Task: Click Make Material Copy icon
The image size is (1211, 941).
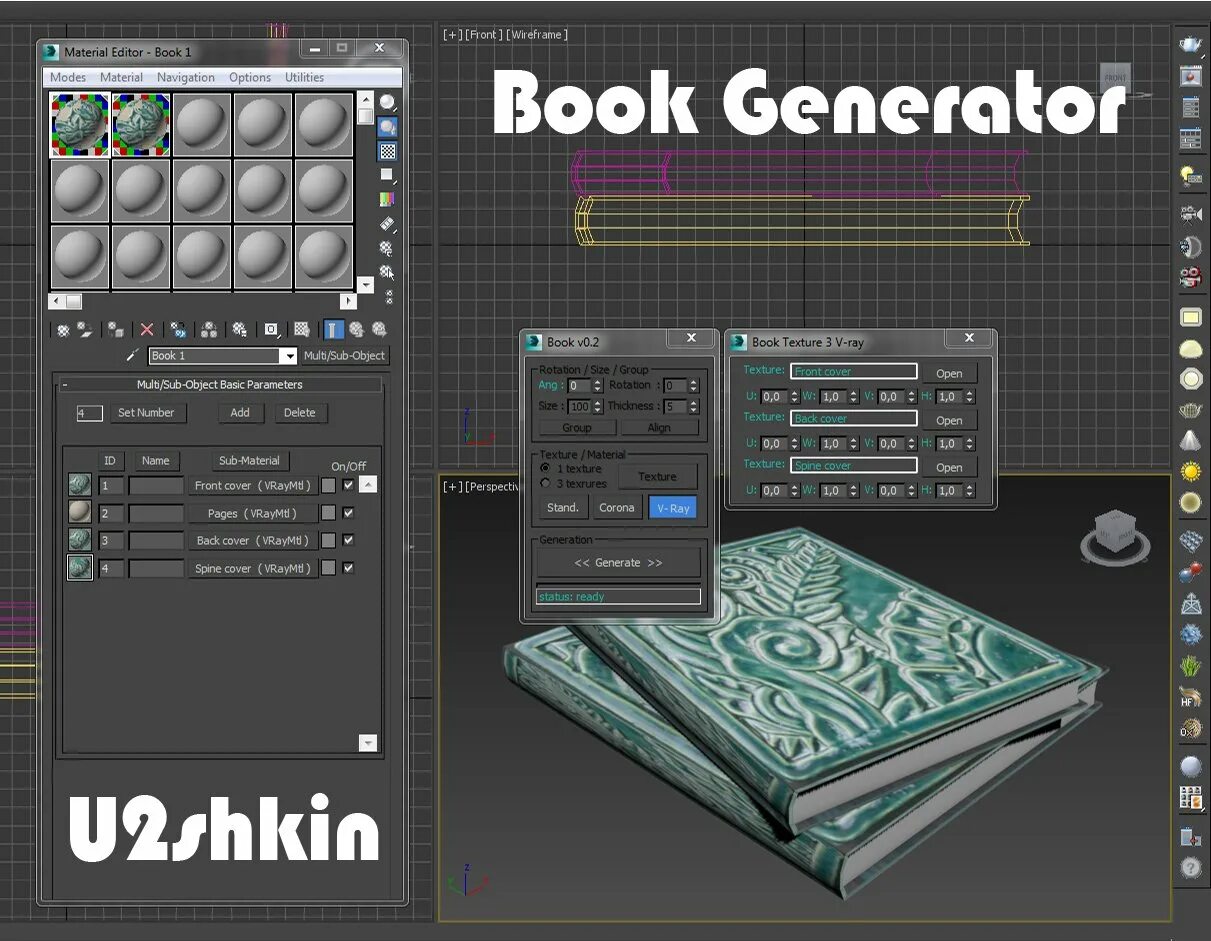Action: click(179, 330)
